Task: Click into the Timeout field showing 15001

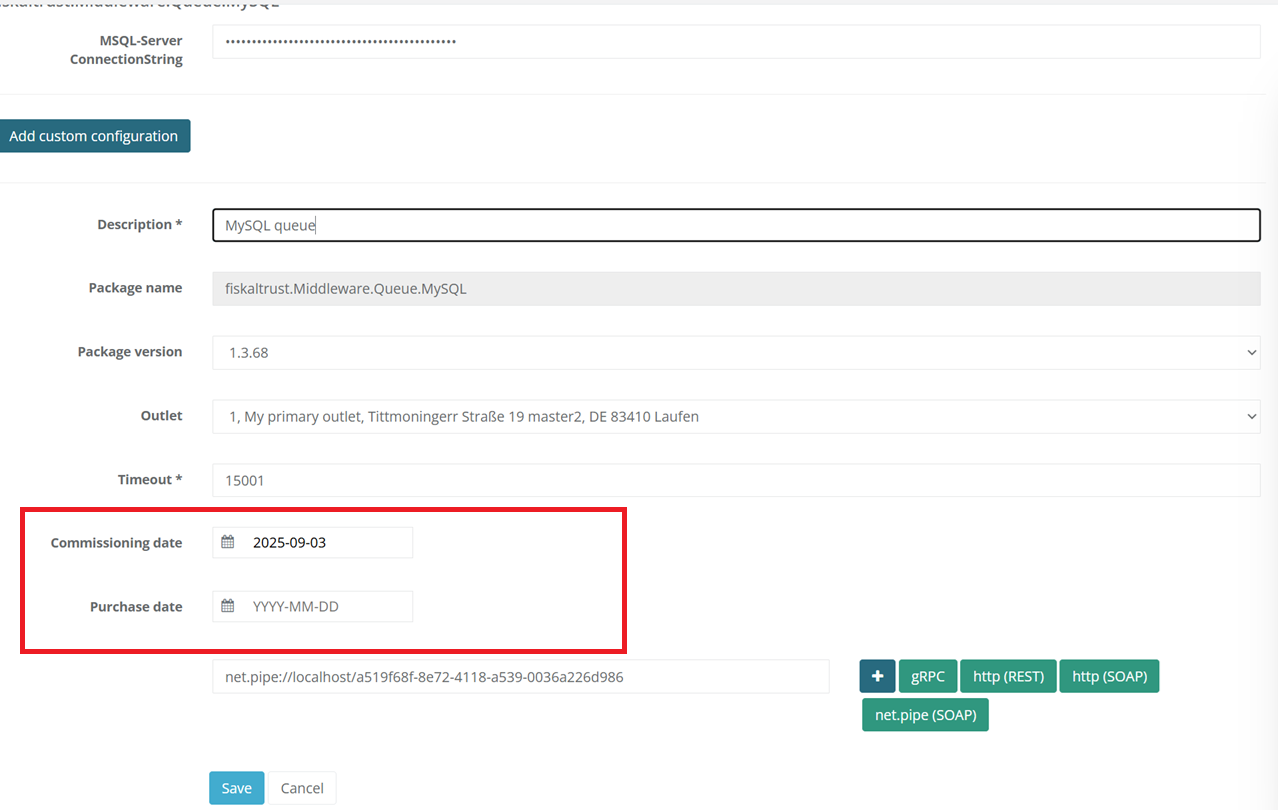Action: pyautogui.click(x=735, y=480)
